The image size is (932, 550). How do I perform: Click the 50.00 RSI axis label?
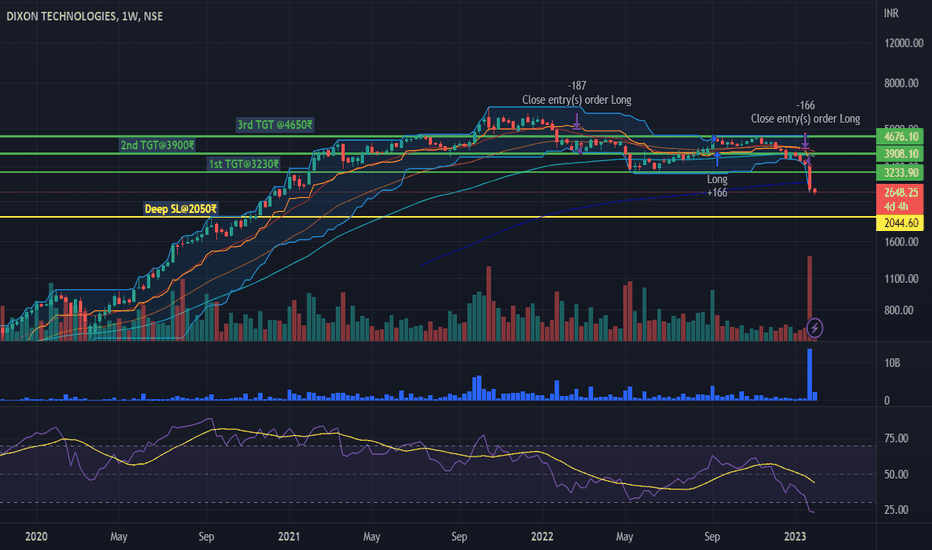coord(896,474)
